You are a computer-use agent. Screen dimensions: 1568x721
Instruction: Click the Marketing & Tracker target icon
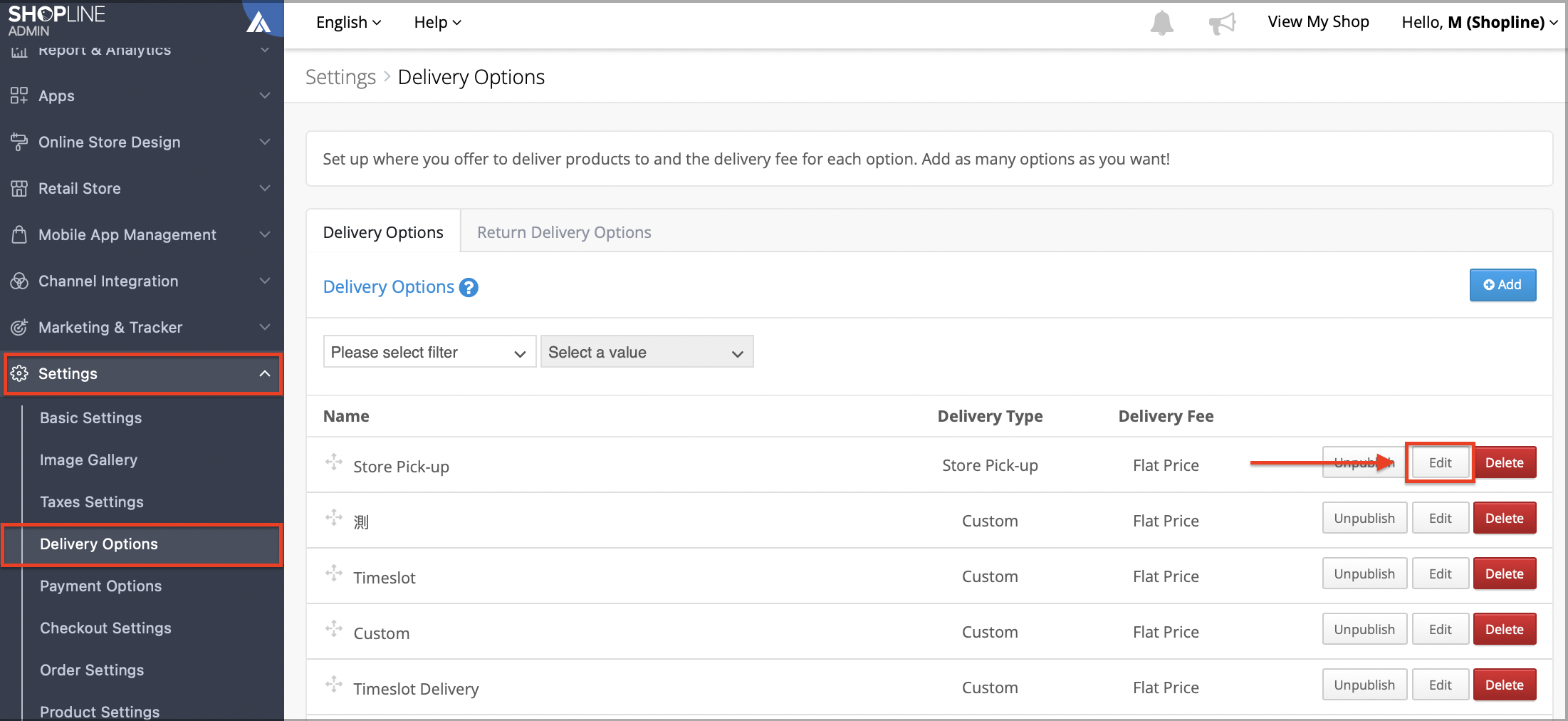[x=19, y=327]
